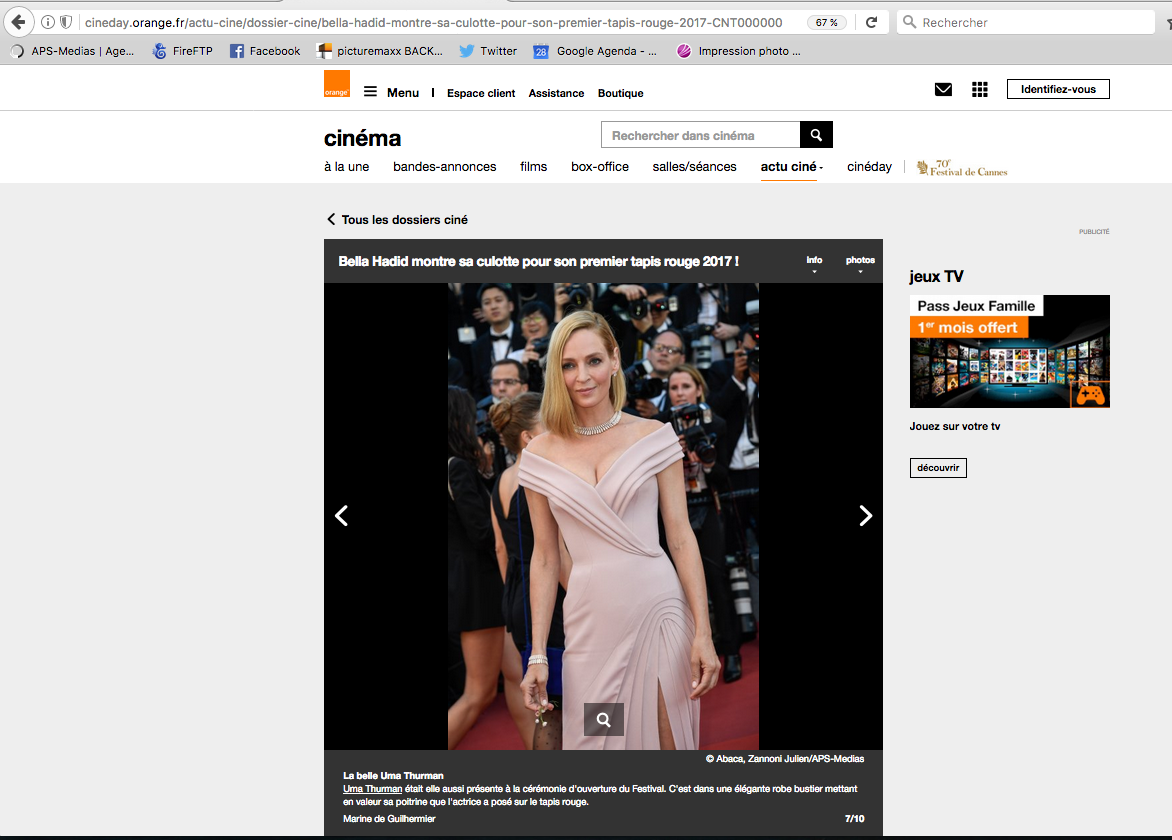The height and width of the screenshot is (840, 1172).
Task: Open the Orange mail envelope icon
Action: pyautogui.click(x=943, y=90)
